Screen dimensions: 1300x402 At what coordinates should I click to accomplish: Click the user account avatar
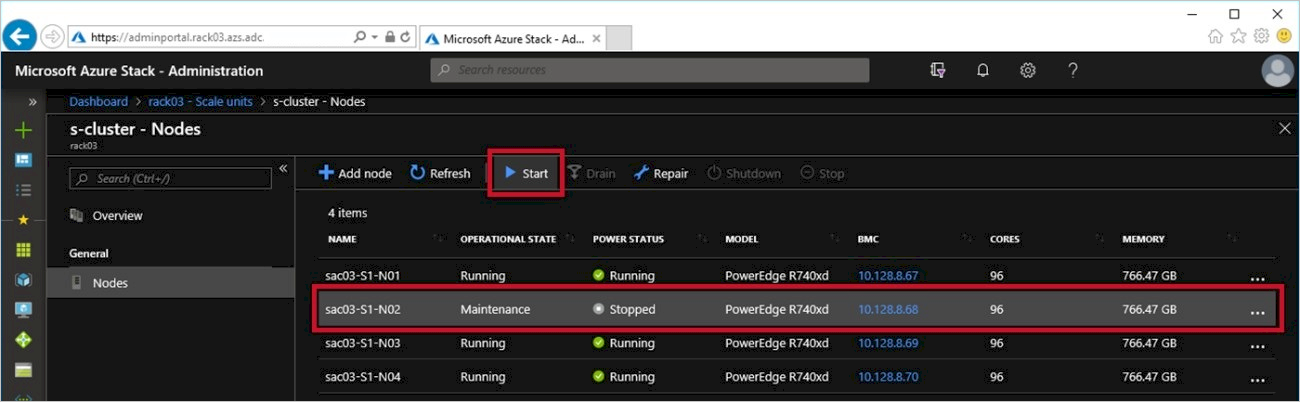pos(1278,71)
